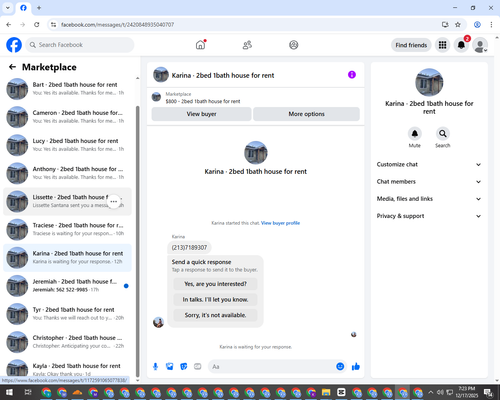The height and width of the screenshot is (400, 500).
Task: Expand Privacy & support section
Action: tap(429, 216)
